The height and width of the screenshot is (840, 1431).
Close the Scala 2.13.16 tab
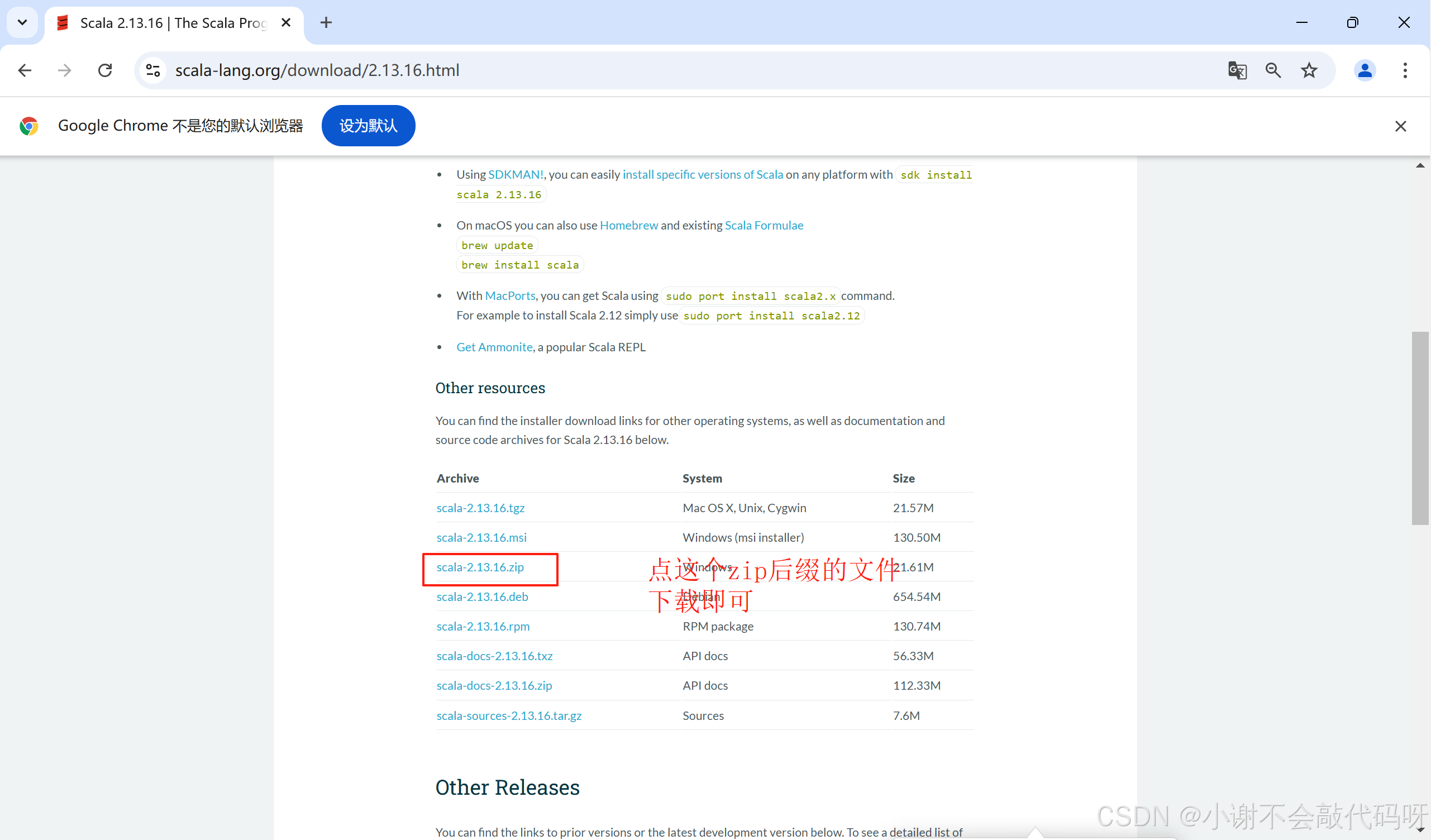(286, 23)
